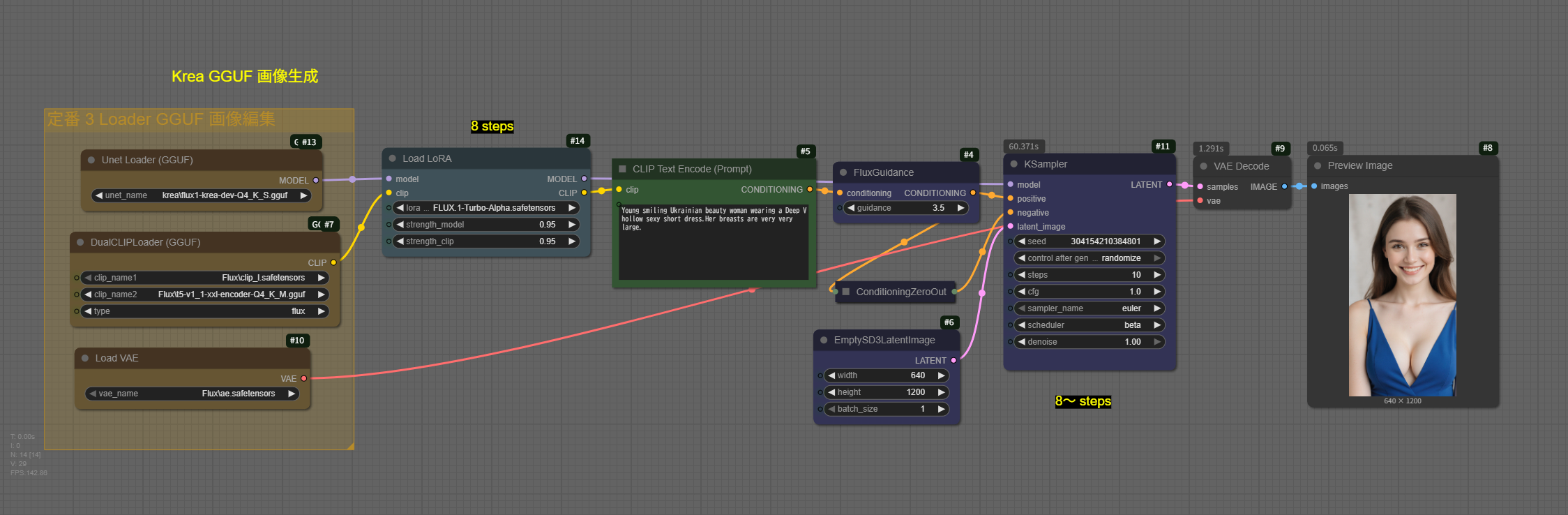This screenshot has height=515, width=1568.
Task: Click the DualCLIPLoader (GGUF) node title bar
Action: pos(145,242)
